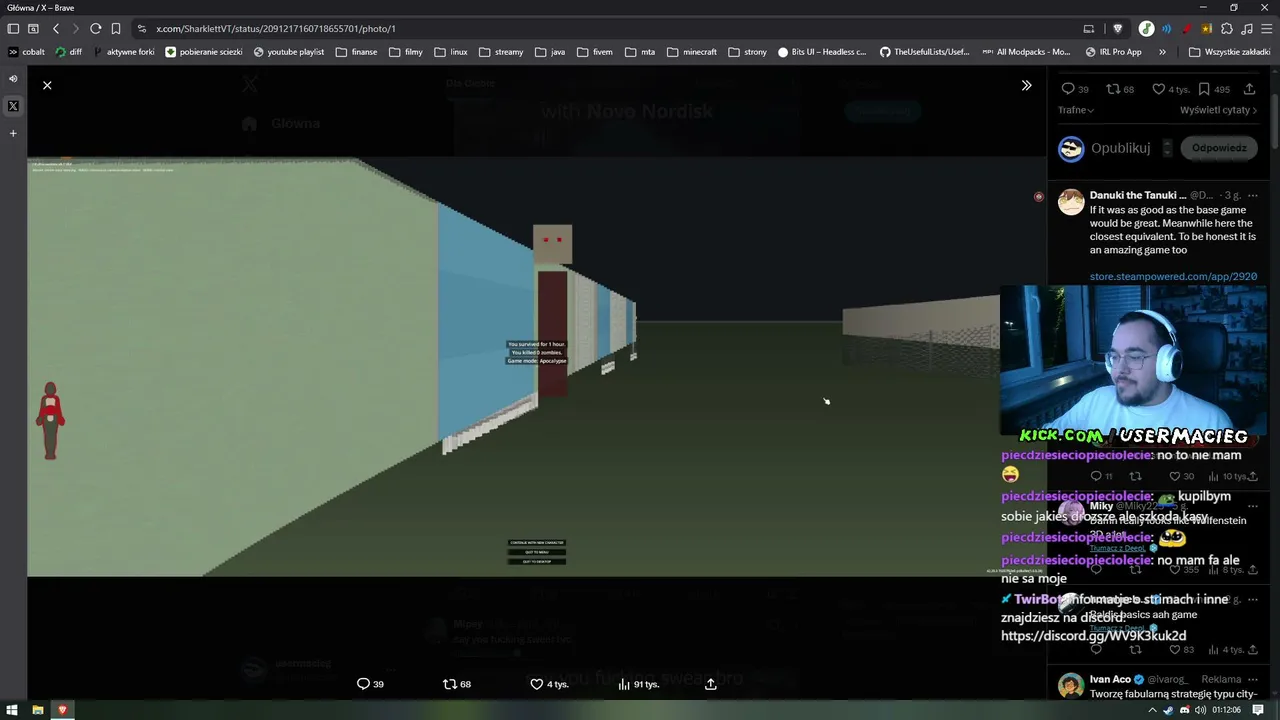This screenshot has height=720, width=1280.
Task: Open the strony bookmarks folder
Action: tap(748, 52)
